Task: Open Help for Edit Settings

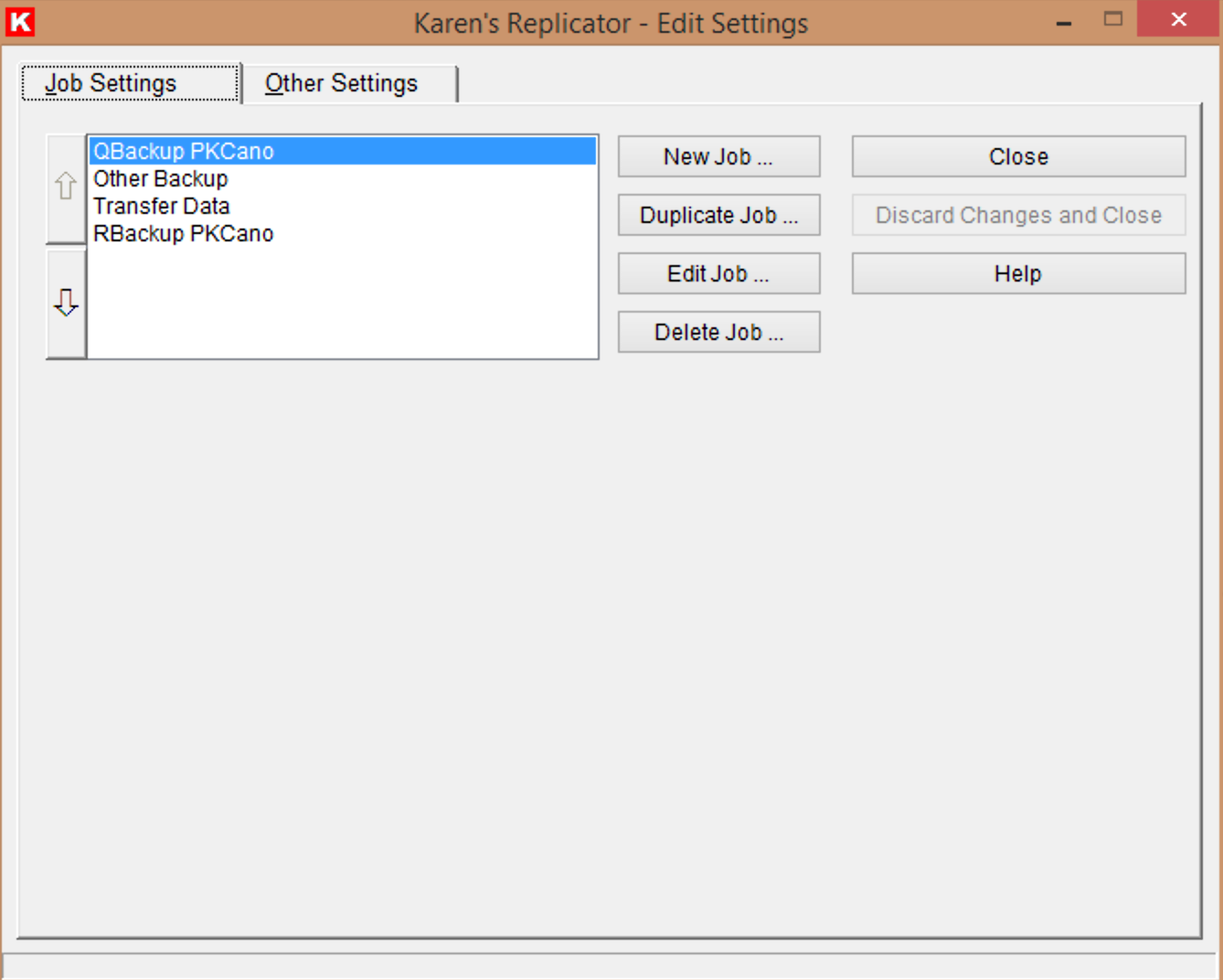Action: (1019, 273)
